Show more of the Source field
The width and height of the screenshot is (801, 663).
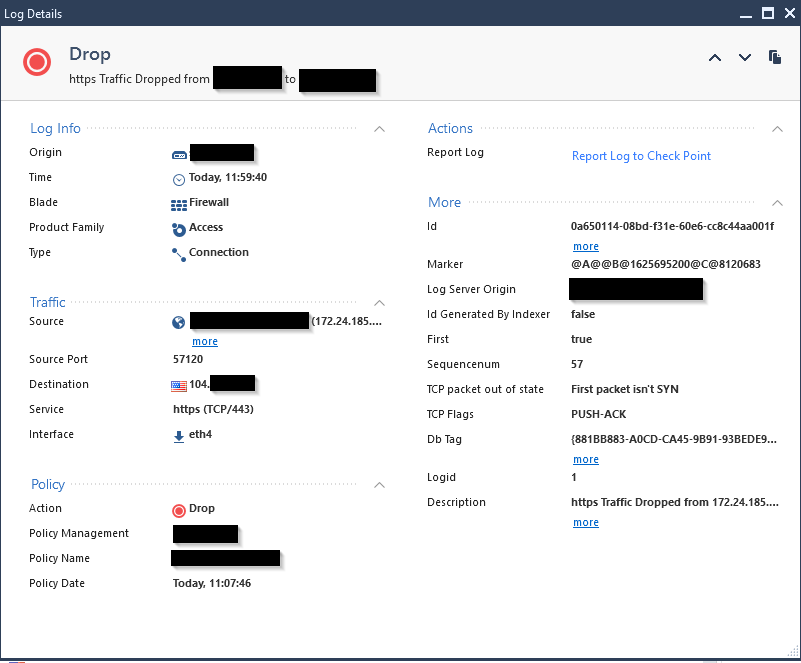[x=205, y=342]
